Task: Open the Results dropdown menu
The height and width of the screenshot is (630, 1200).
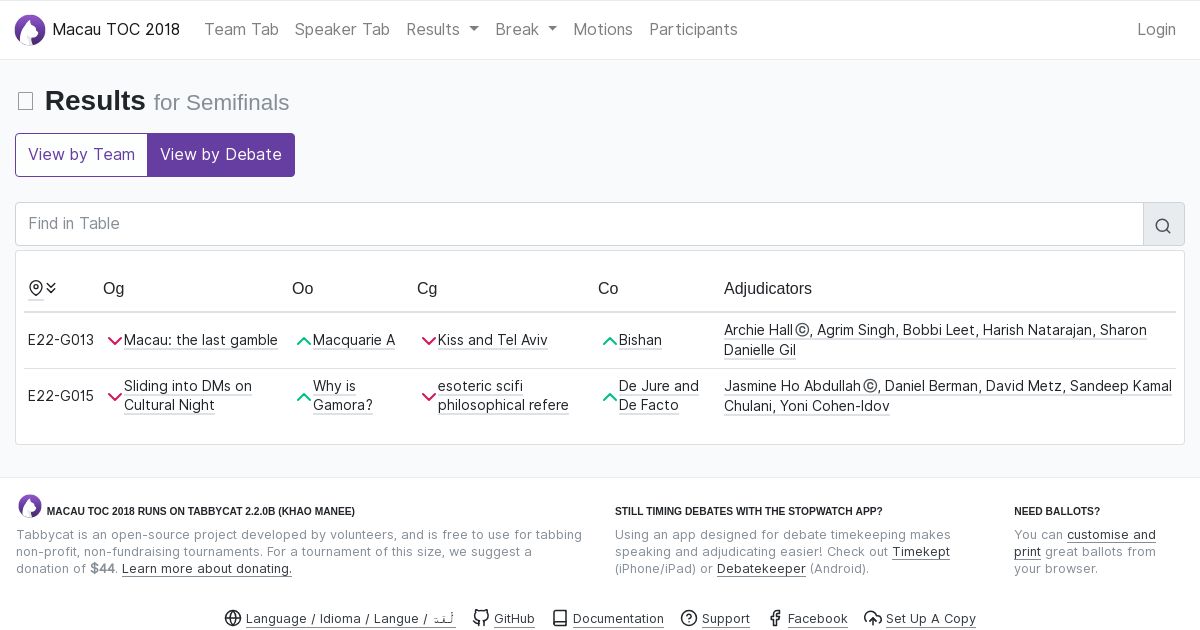Action: click(442, 30)
